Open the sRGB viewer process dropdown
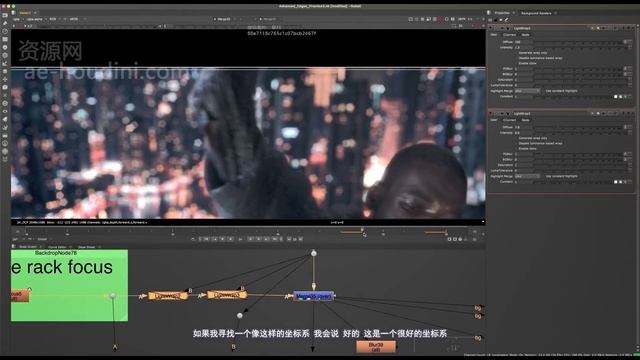This screenshot has width=640, height=360. coord(76,19)
